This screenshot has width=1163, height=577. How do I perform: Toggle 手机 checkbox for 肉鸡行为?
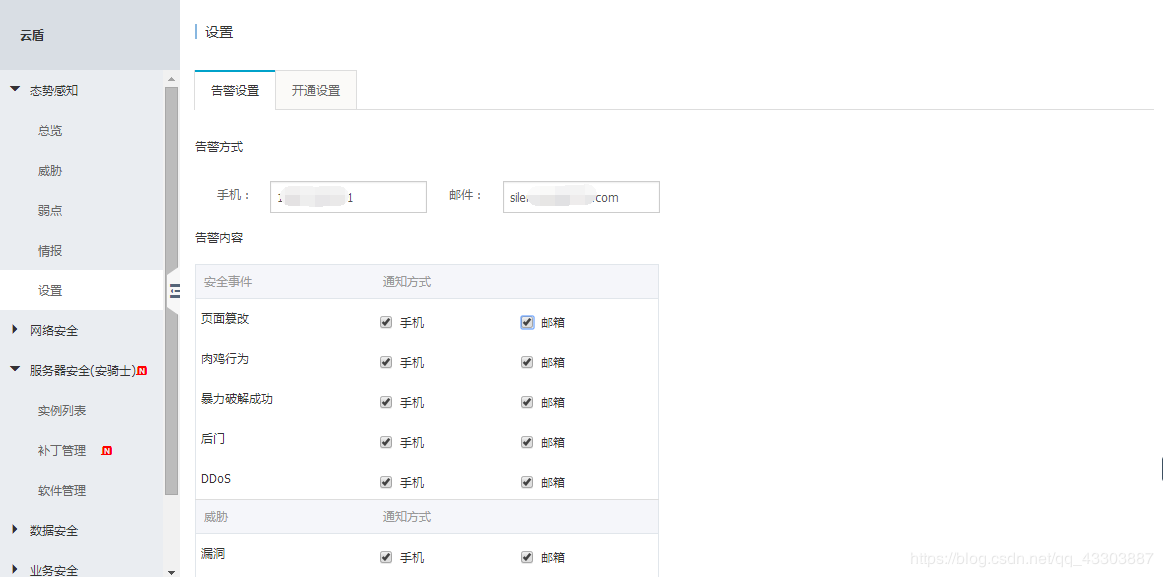386,362
